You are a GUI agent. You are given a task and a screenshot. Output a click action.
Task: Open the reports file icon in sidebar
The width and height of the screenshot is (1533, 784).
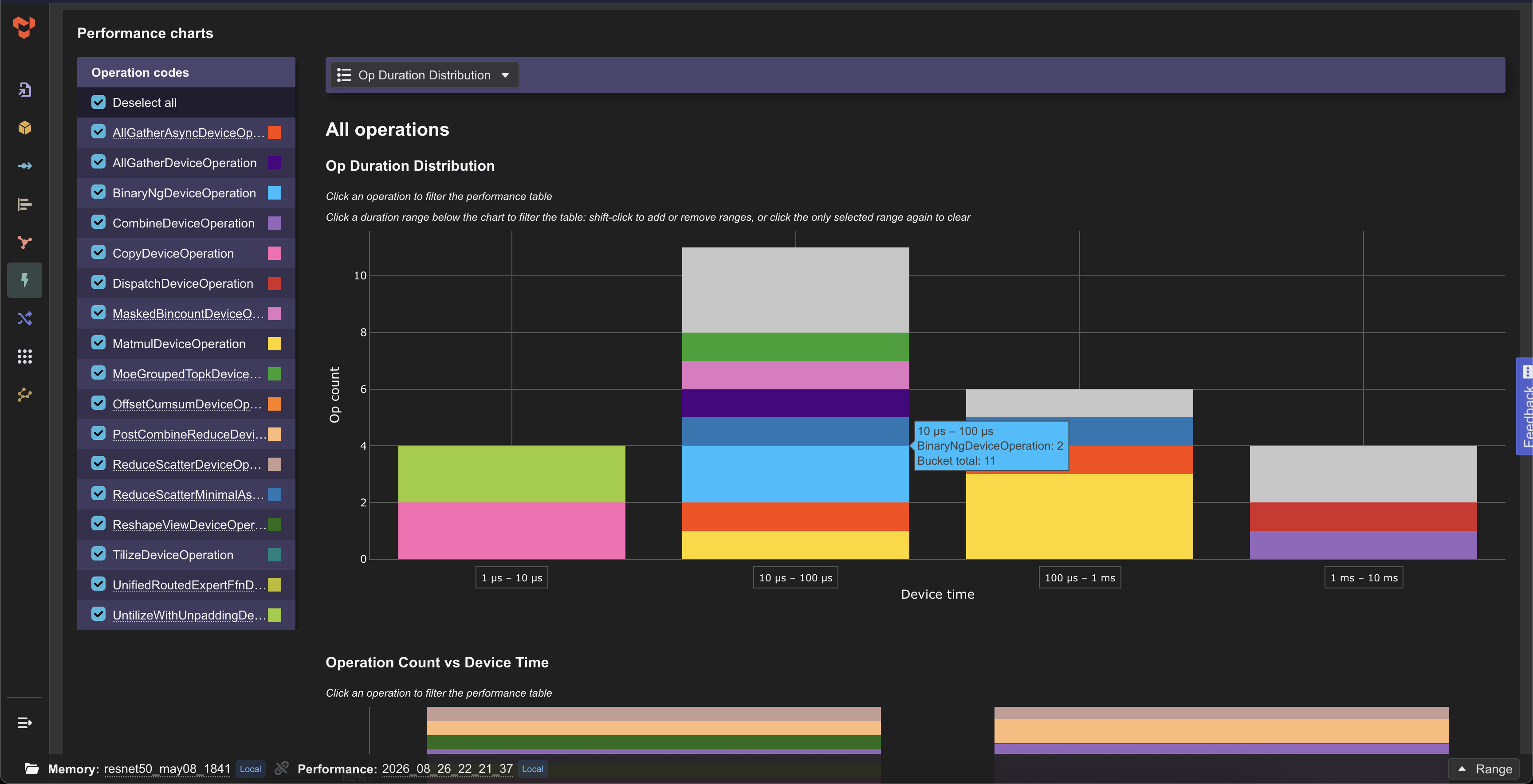click(24, 90)
